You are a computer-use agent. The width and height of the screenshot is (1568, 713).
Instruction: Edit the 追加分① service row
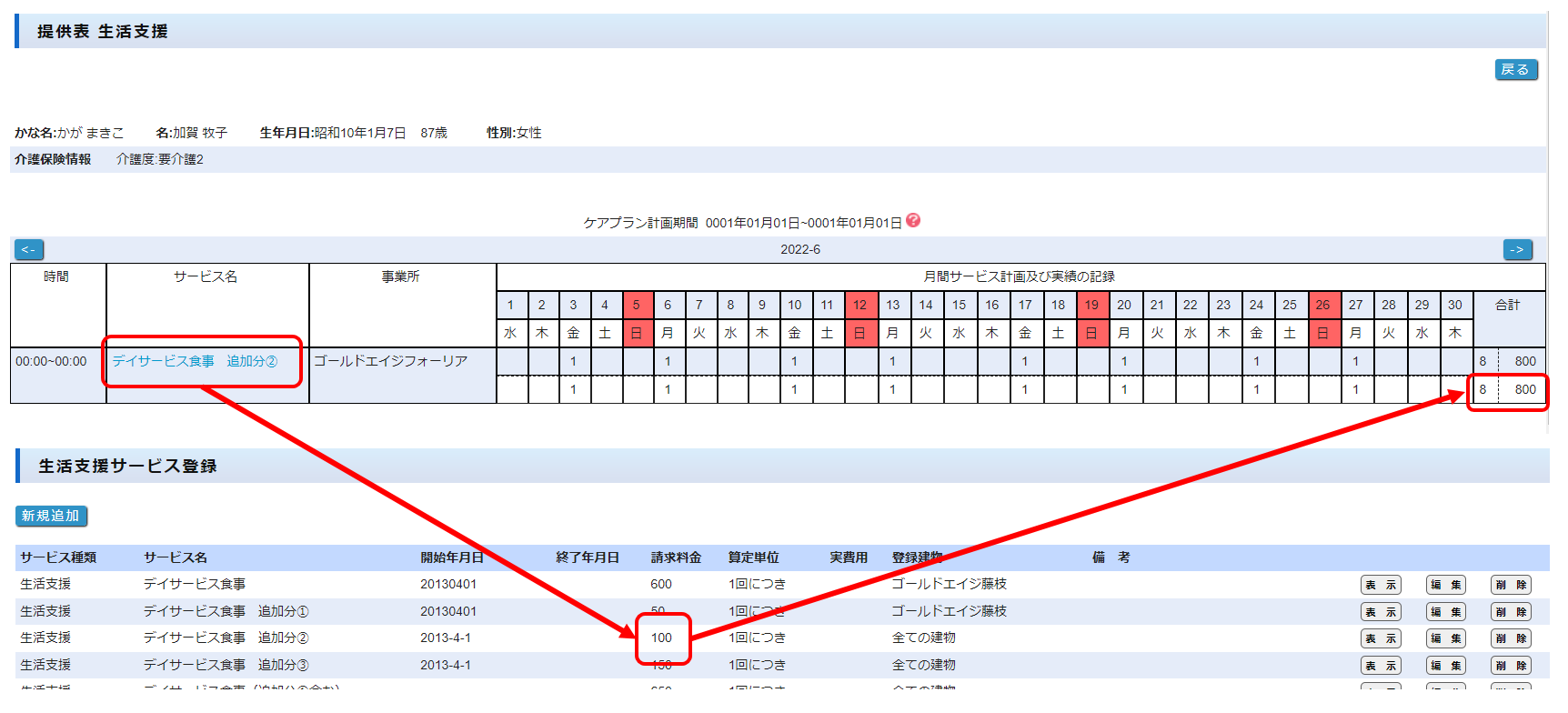tap(1445, 612)
